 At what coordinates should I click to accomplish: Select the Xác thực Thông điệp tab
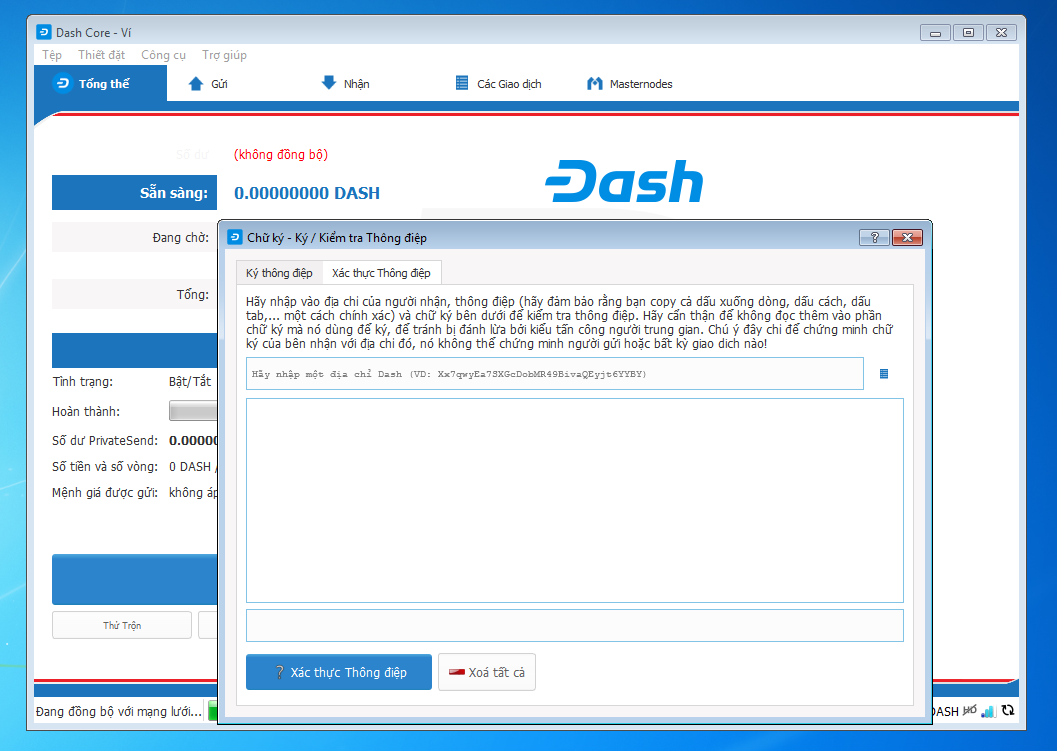point(381,272)
